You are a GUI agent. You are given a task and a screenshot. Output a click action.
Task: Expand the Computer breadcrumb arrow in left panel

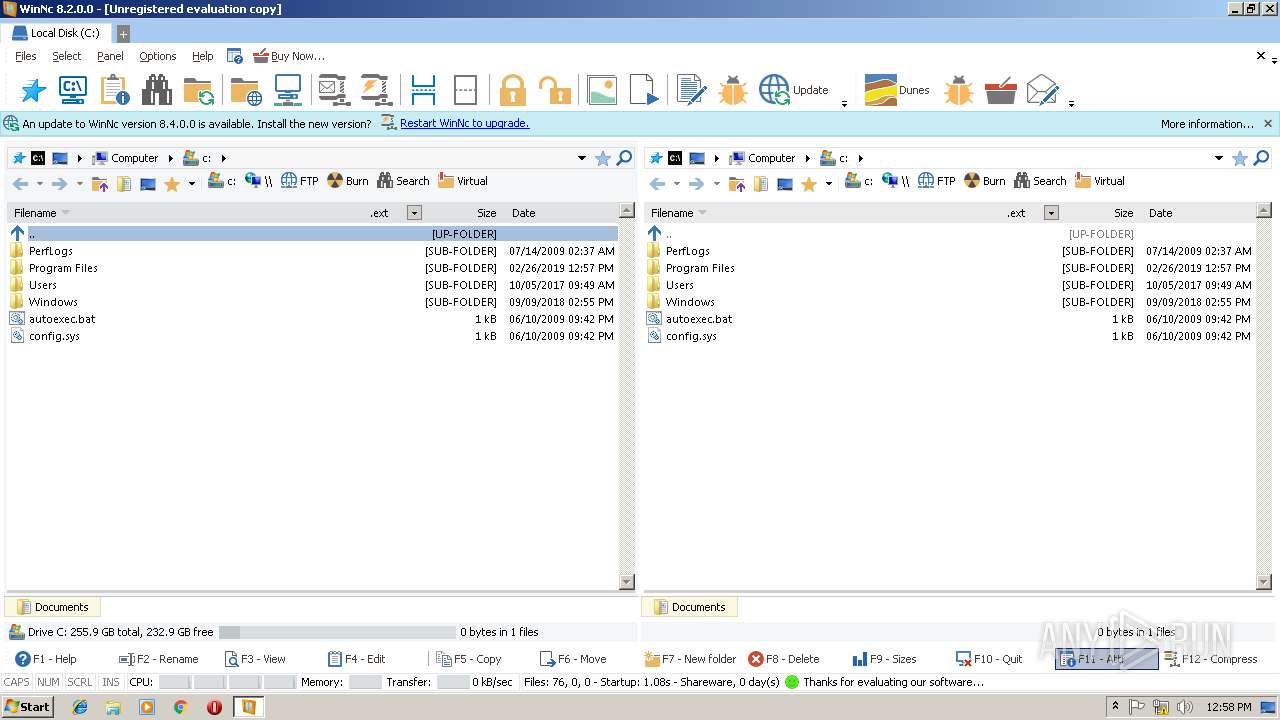tap(171, 158)
